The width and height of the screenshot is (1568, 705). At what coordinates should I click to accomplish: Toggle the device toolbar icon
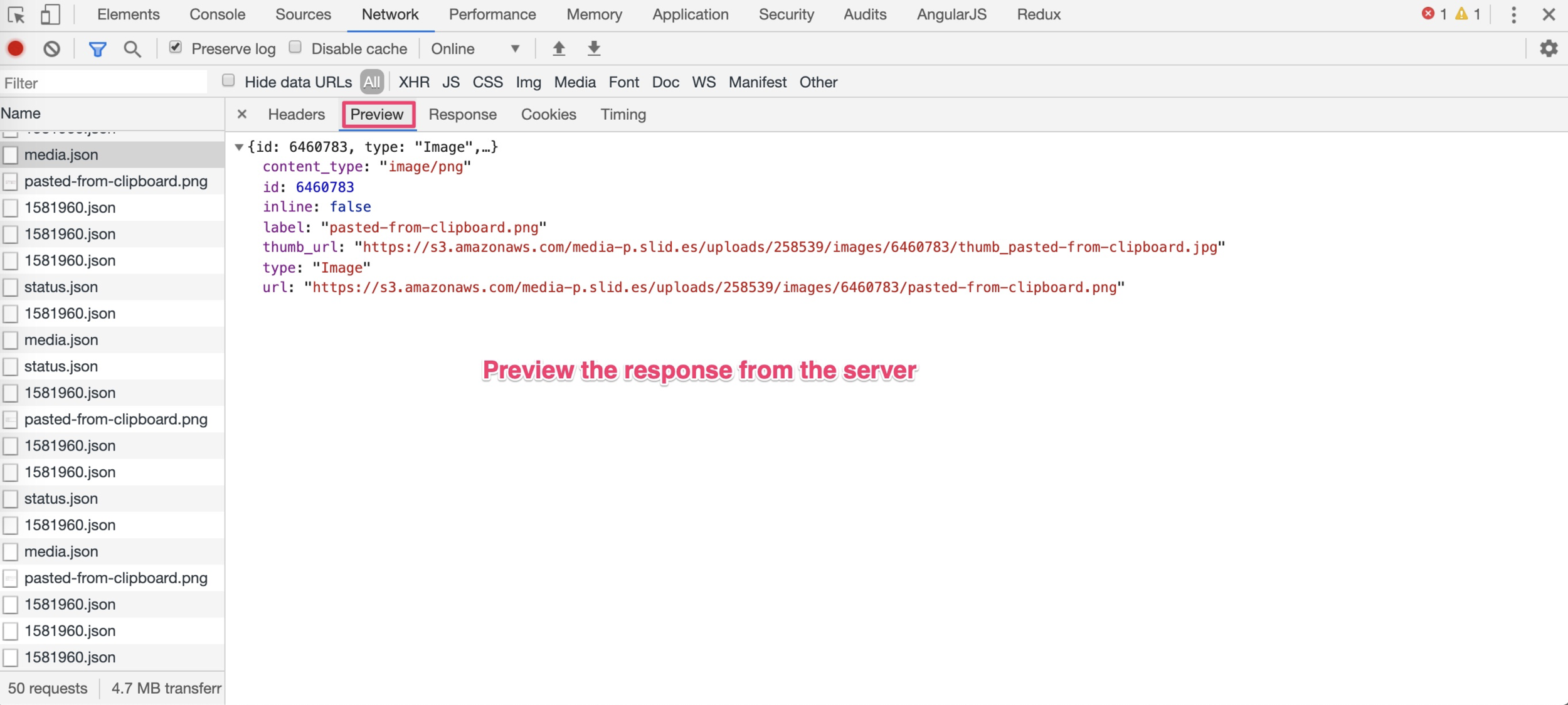click(50, 14)
